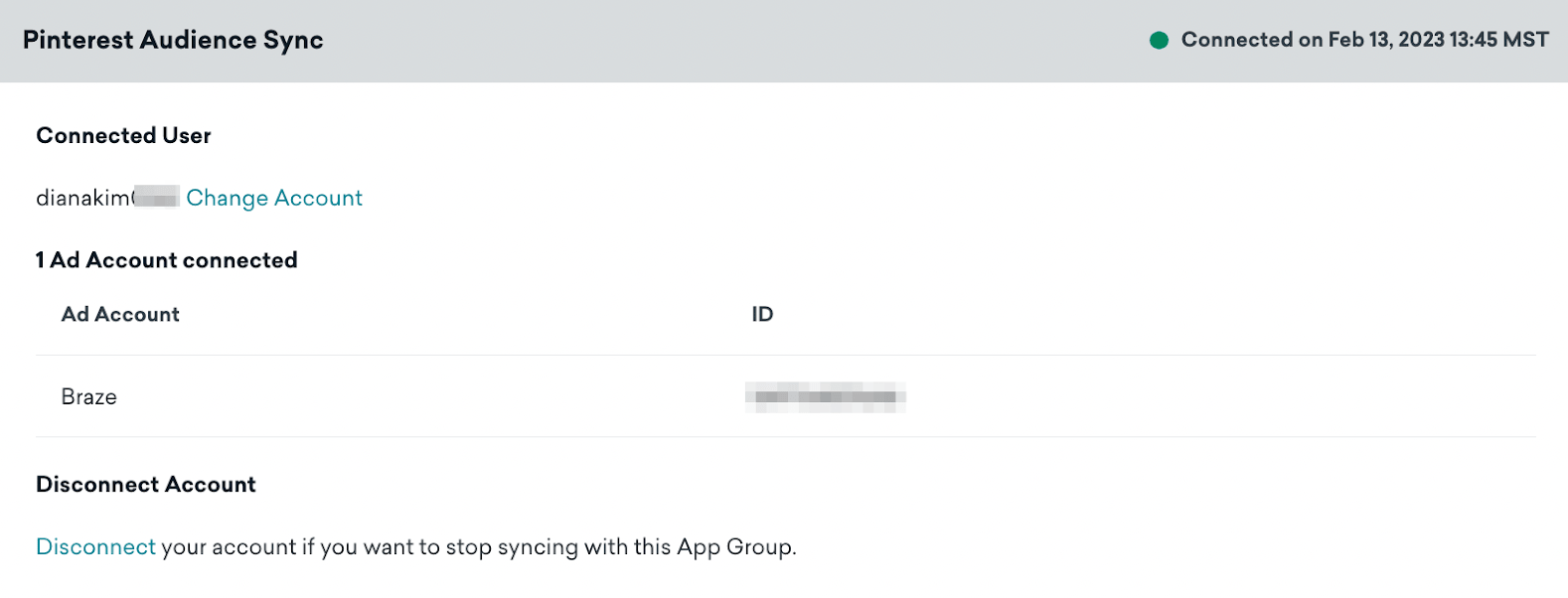Viewport: 1568px width, 598px height.
Task: Click the Connected on Feb 13 timestamp
Action: coord(1363,40)
